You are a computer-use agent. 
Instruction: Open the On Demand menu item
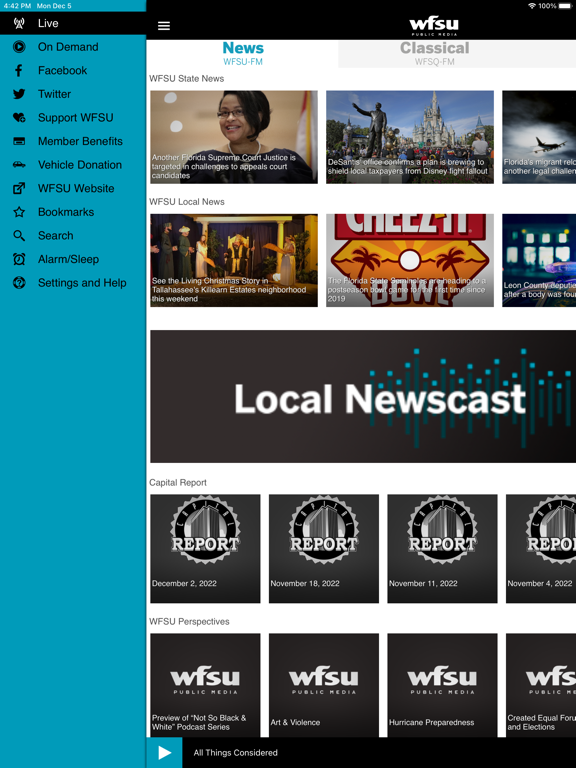point(73,47)
